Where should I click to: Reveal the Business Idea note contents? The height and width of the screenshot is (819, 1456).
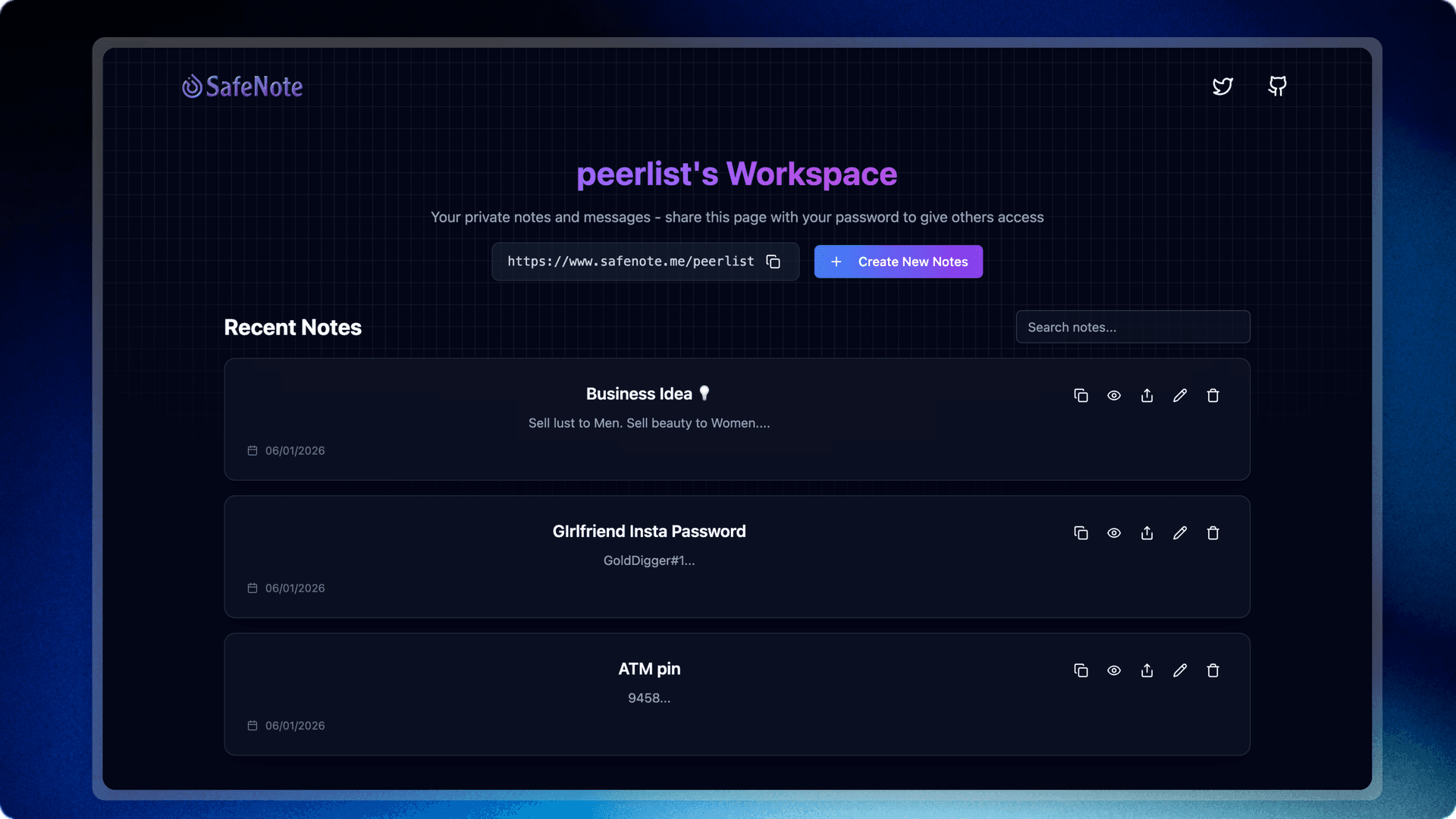(x=1114, y=395)
